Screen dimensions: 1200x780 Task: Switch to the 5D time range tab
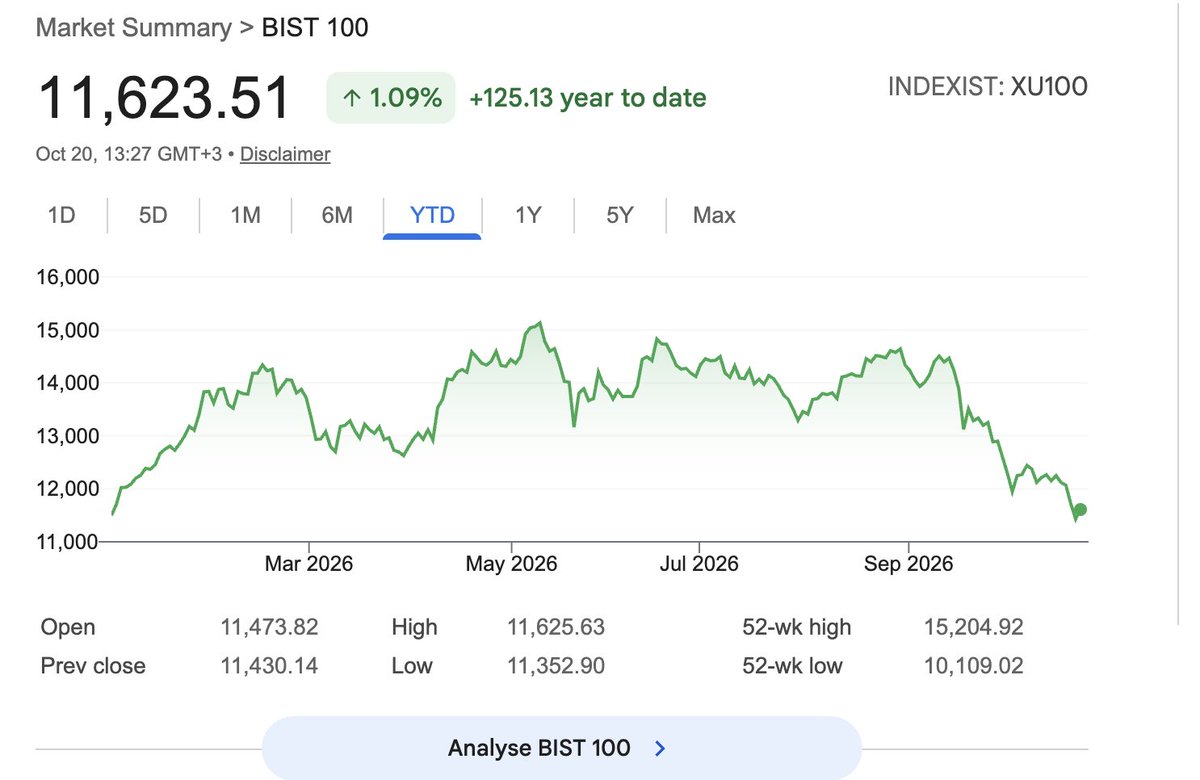(x=153, y=215)
